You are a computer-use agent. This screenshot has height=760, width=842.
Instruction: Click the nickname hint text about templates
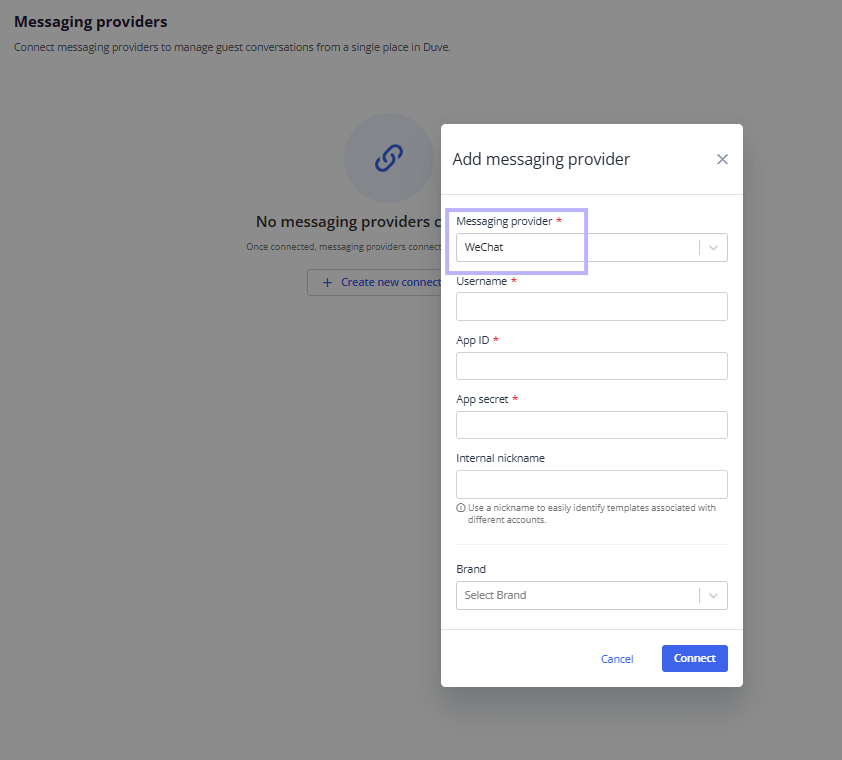click(591, 513)
